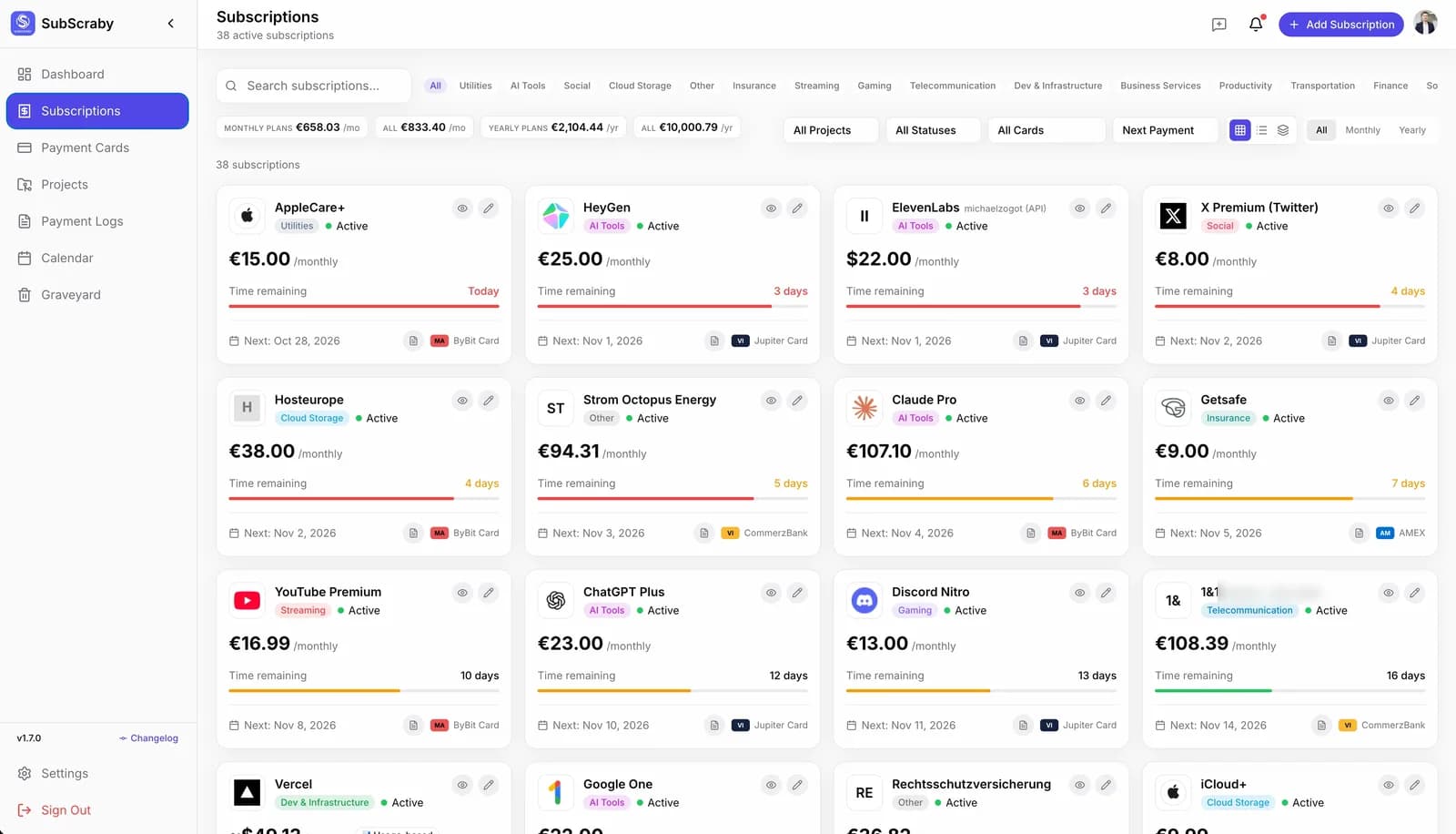Open the All Statuses dropdown

pyautogui.click(x=933, y=130)
